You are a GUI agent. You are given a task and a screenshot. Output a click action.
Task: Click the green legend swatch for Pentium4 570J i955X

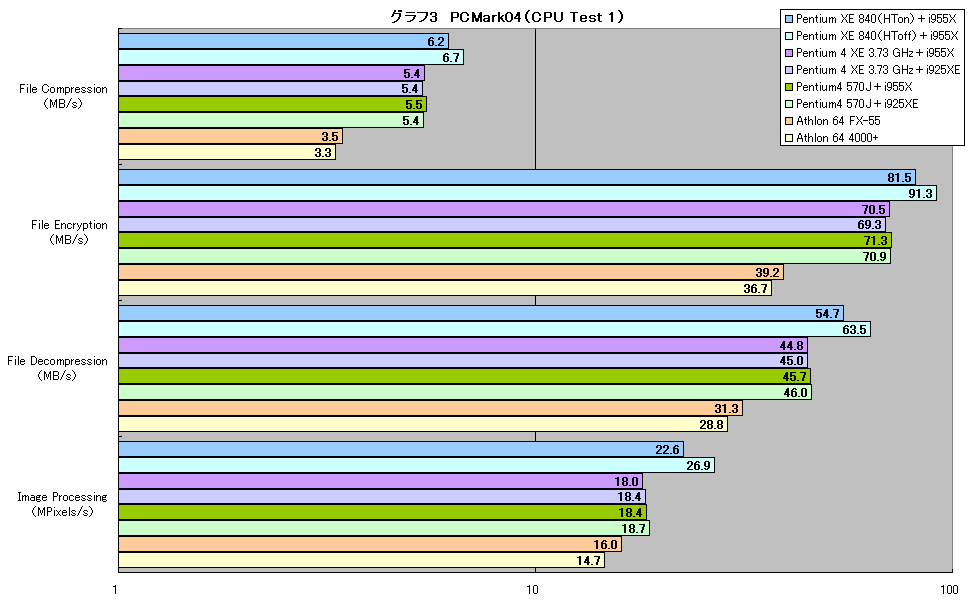789,87
